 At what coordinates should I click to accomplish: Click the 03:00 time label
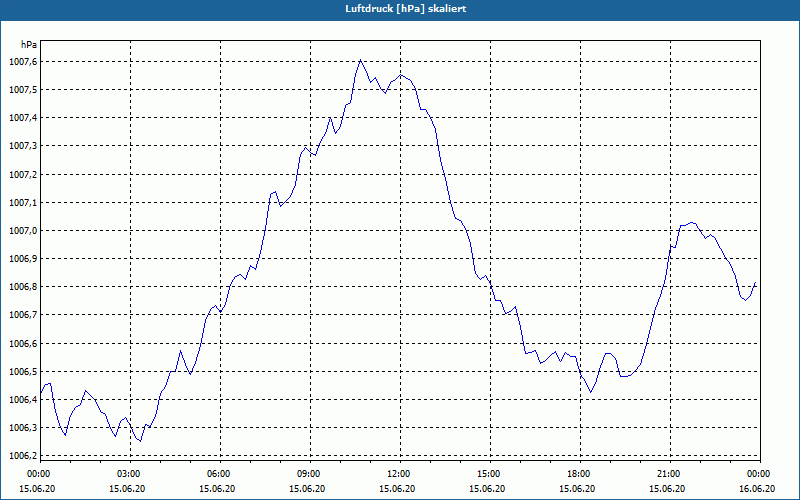pyautogui.click(x=131, y=474)
